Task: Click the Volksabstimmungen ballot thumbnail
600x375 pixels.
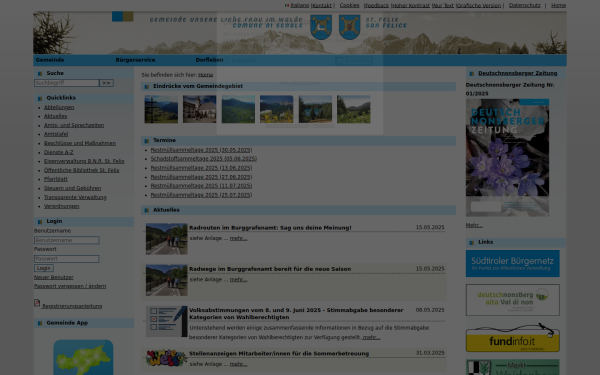Action: click(x=166, y=321)
